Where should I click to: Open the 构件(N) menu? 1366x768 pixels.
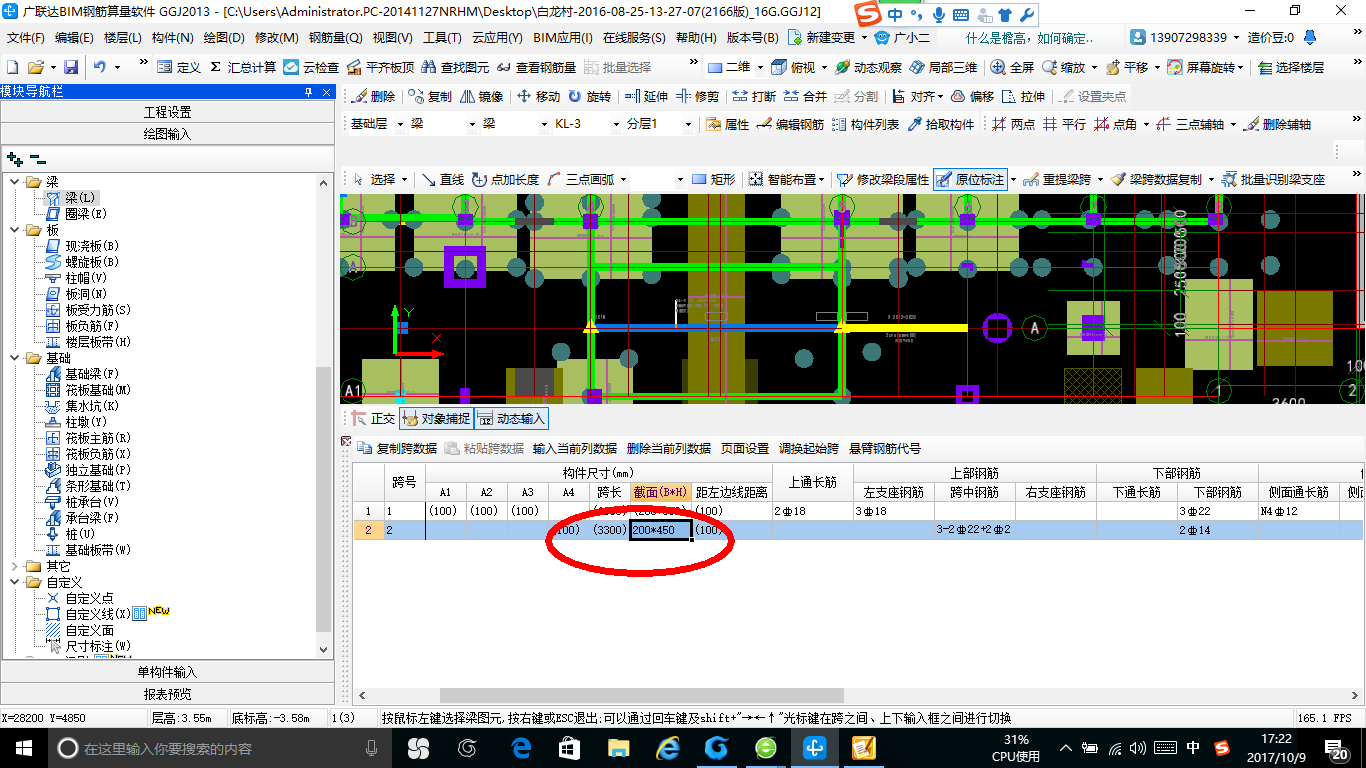click(x=173, y=38)
